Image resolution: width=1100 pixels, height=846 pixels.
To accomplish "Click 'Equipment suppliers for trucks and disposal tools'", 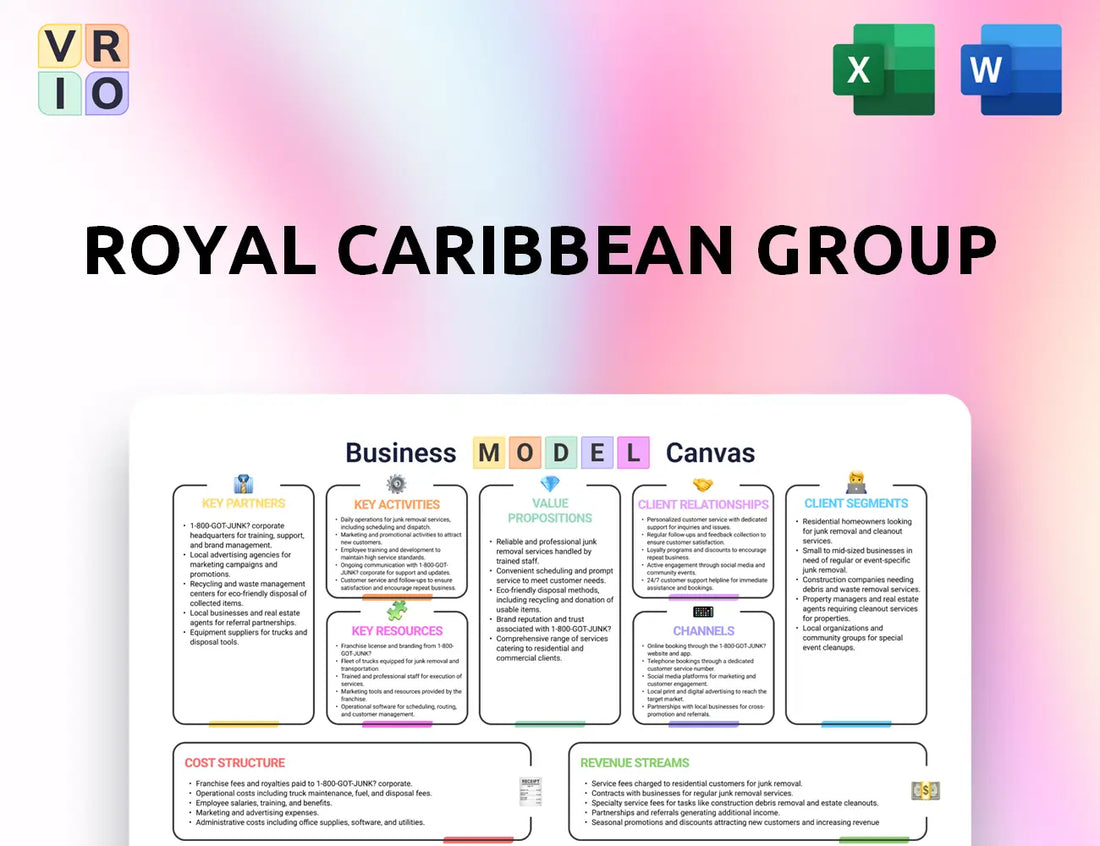I will tap(248, 637).
